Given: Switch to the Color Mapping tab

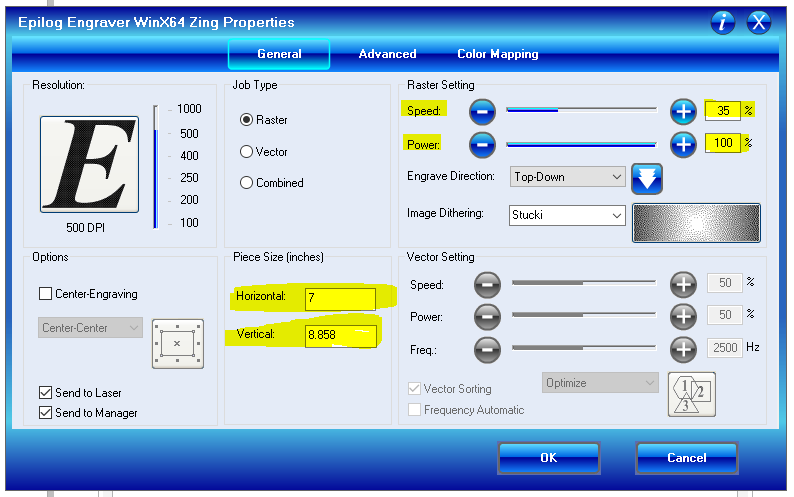Looking at the screenshot, I should pos(498,54).
